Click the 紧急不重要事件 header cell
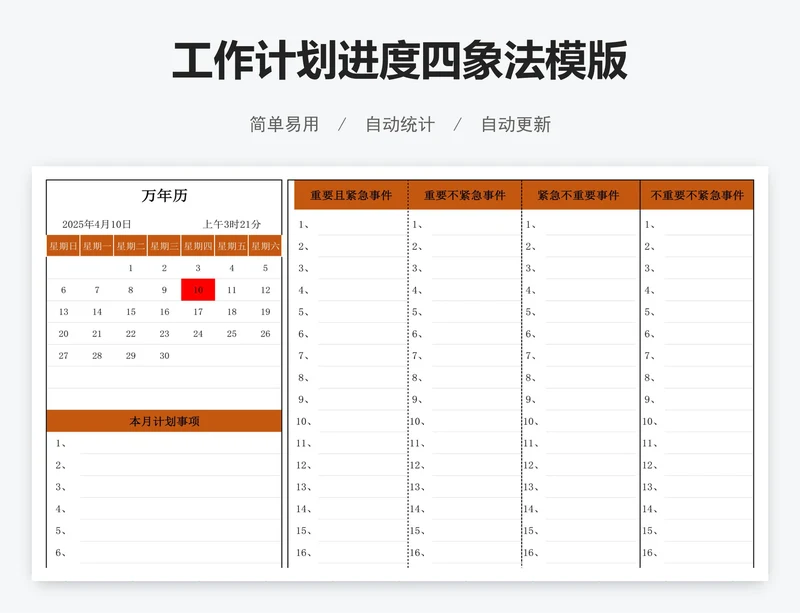The width and height of the screenshot is (800, 613). tap(580, 195)
